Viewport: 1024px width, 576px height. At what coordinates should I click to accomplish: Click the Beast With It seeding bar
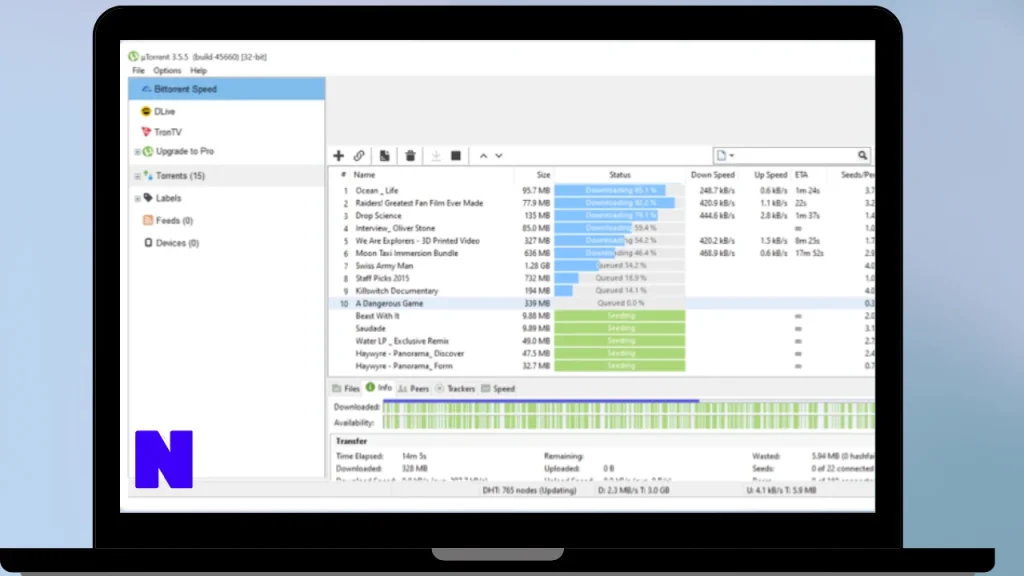click(620, 316)
